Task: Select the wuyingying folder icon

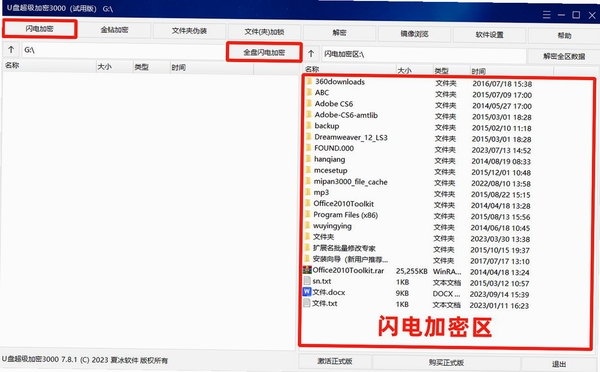Action: pos(308,226)
